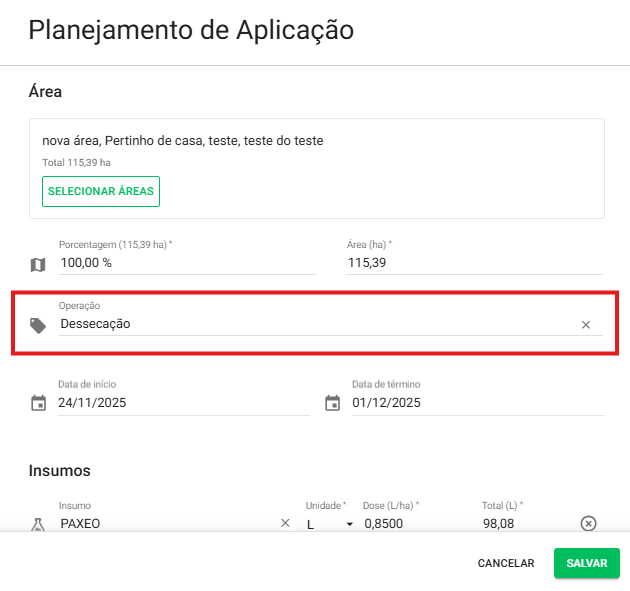Clear the Dessecação operation value
630x591 pixels.
586,325
